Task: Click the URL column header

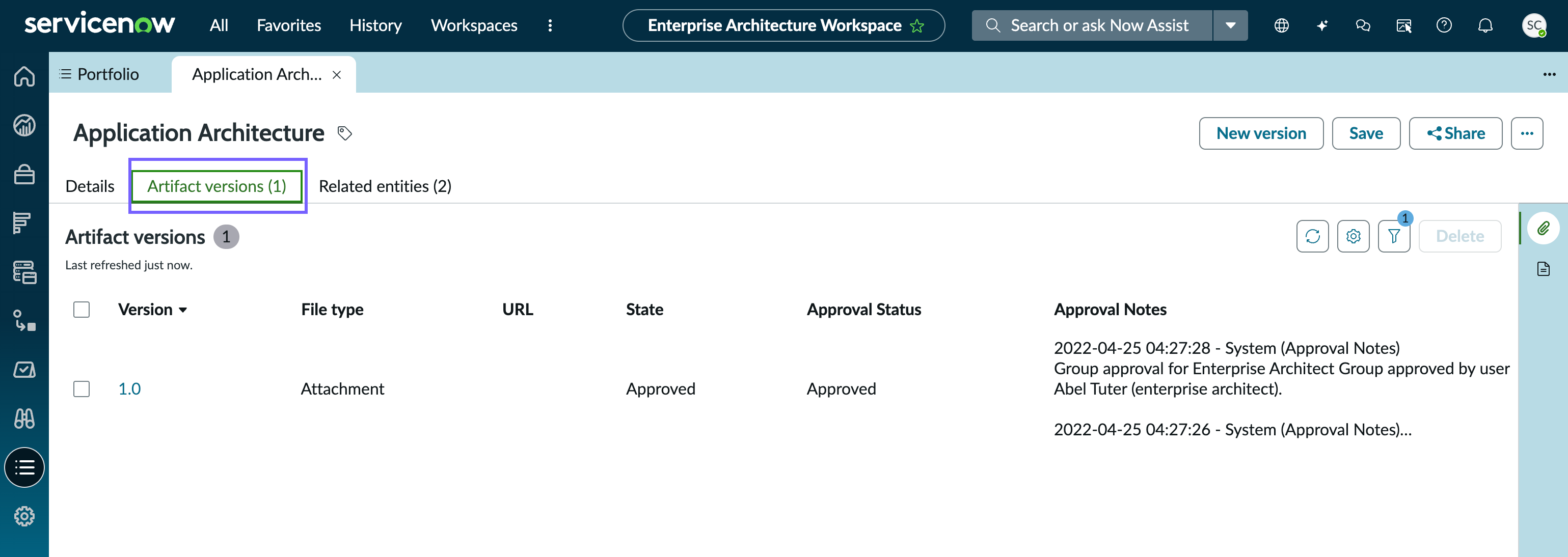Action: point(518,310)
